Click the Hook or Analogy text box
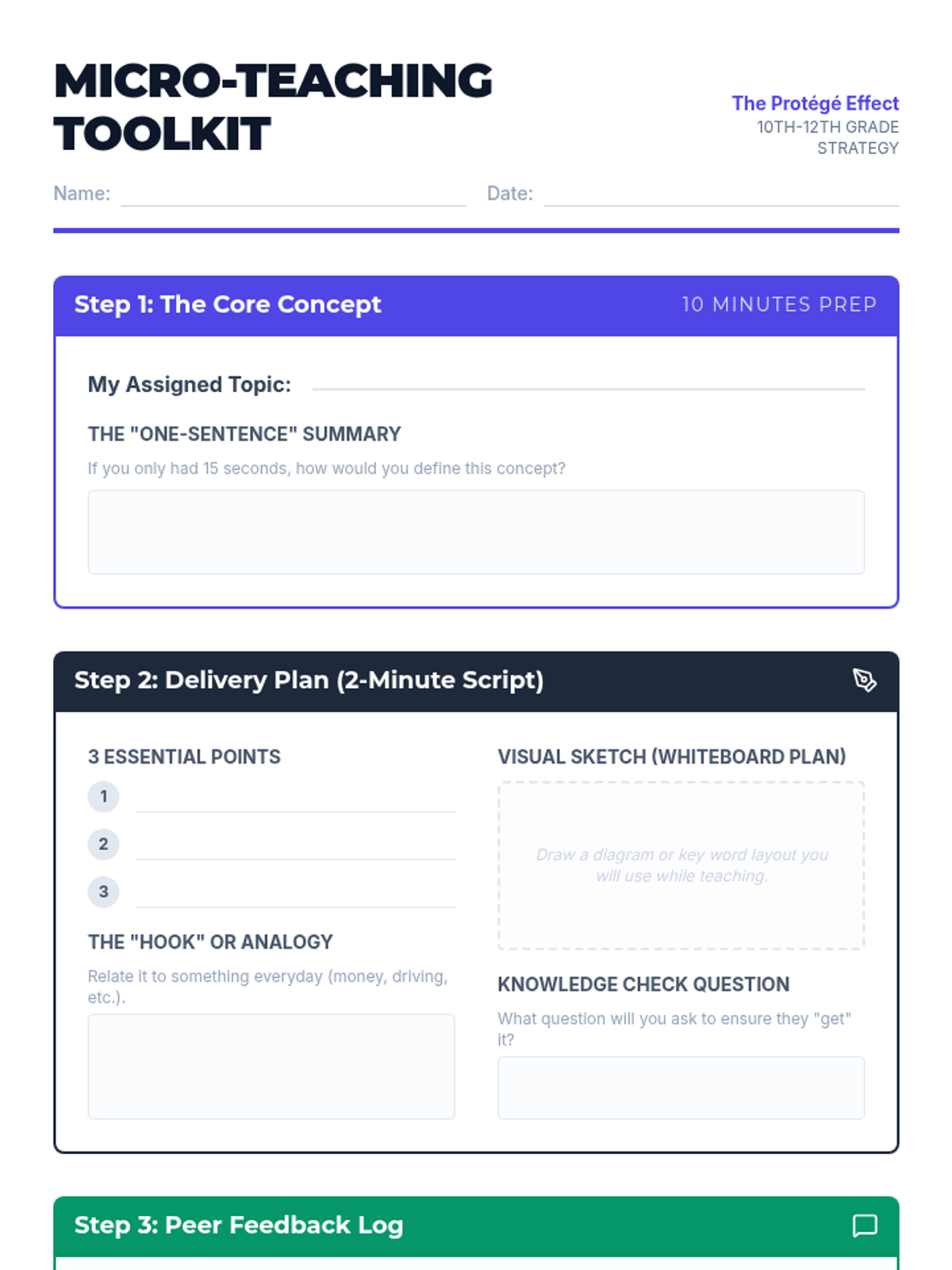 click(x=271, y=1066)
